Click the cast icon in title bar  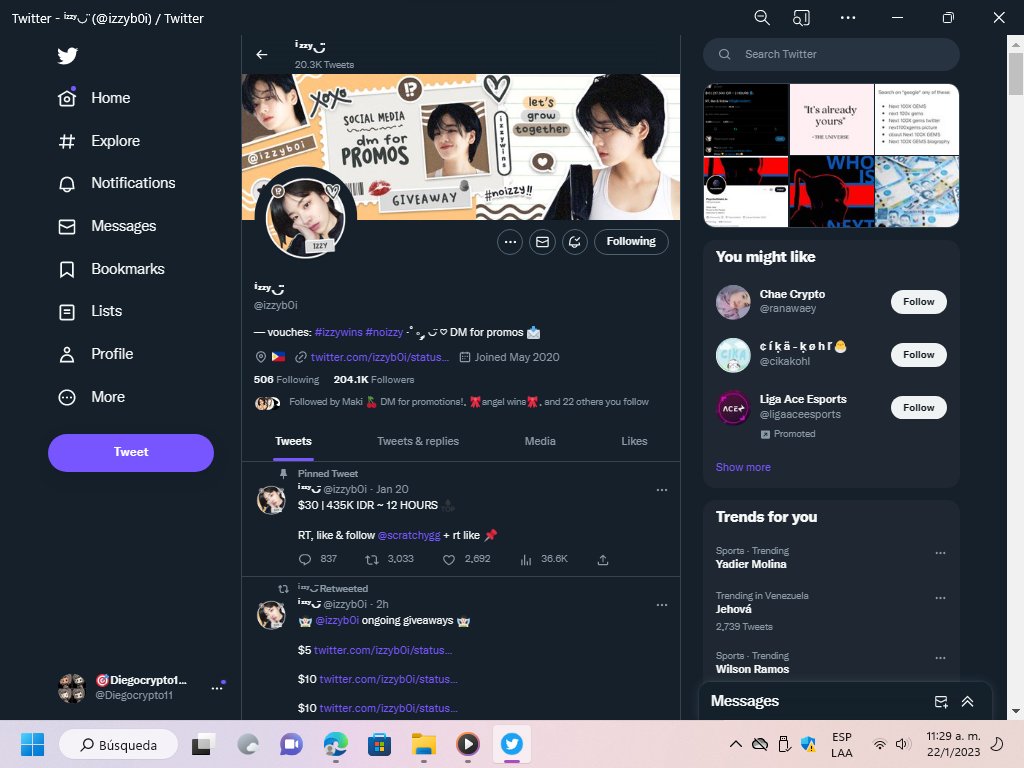(801, 18)
